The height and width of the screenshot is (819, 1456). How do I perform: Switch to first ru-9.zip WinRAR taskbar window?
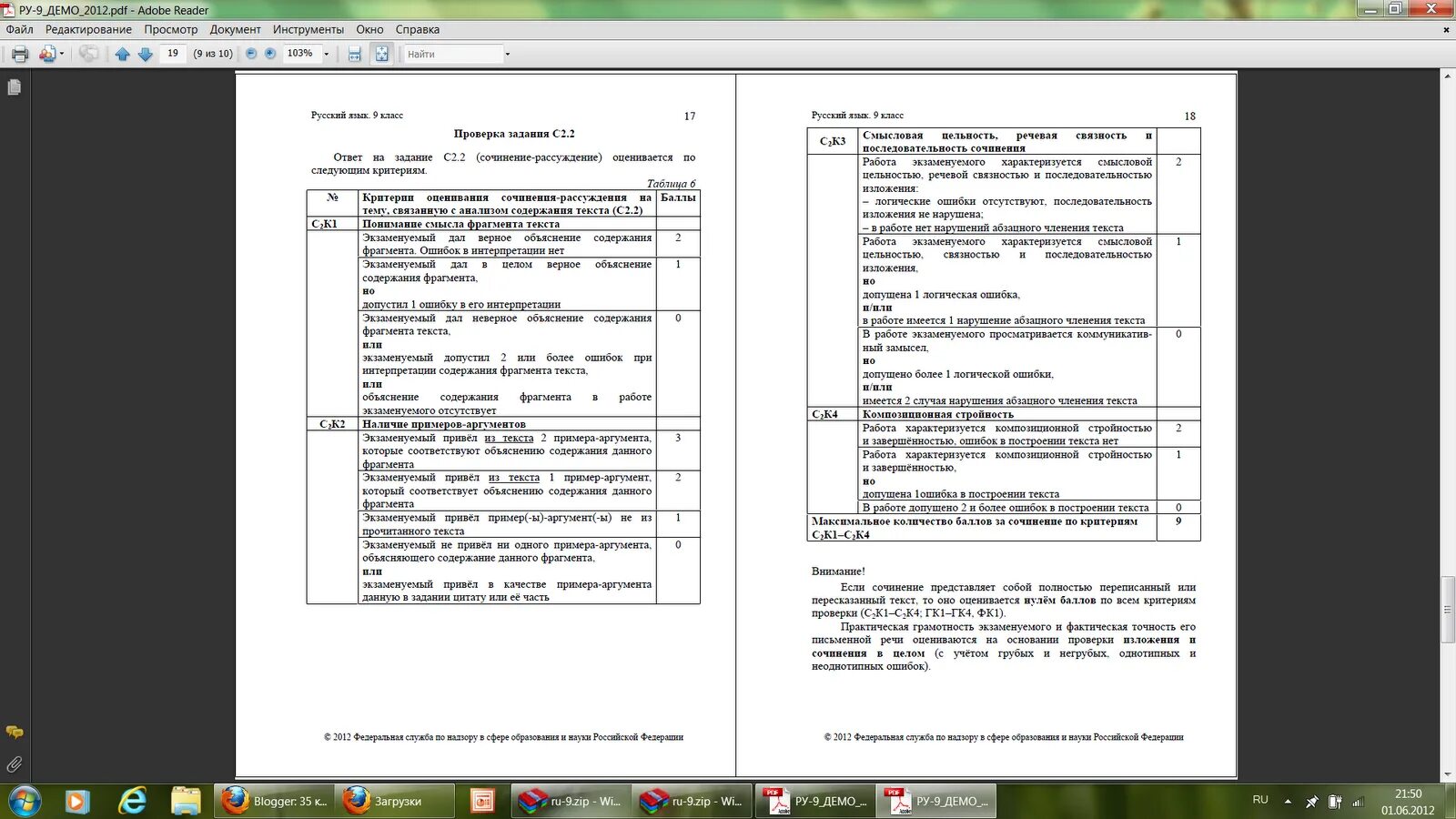click(571, 802)
